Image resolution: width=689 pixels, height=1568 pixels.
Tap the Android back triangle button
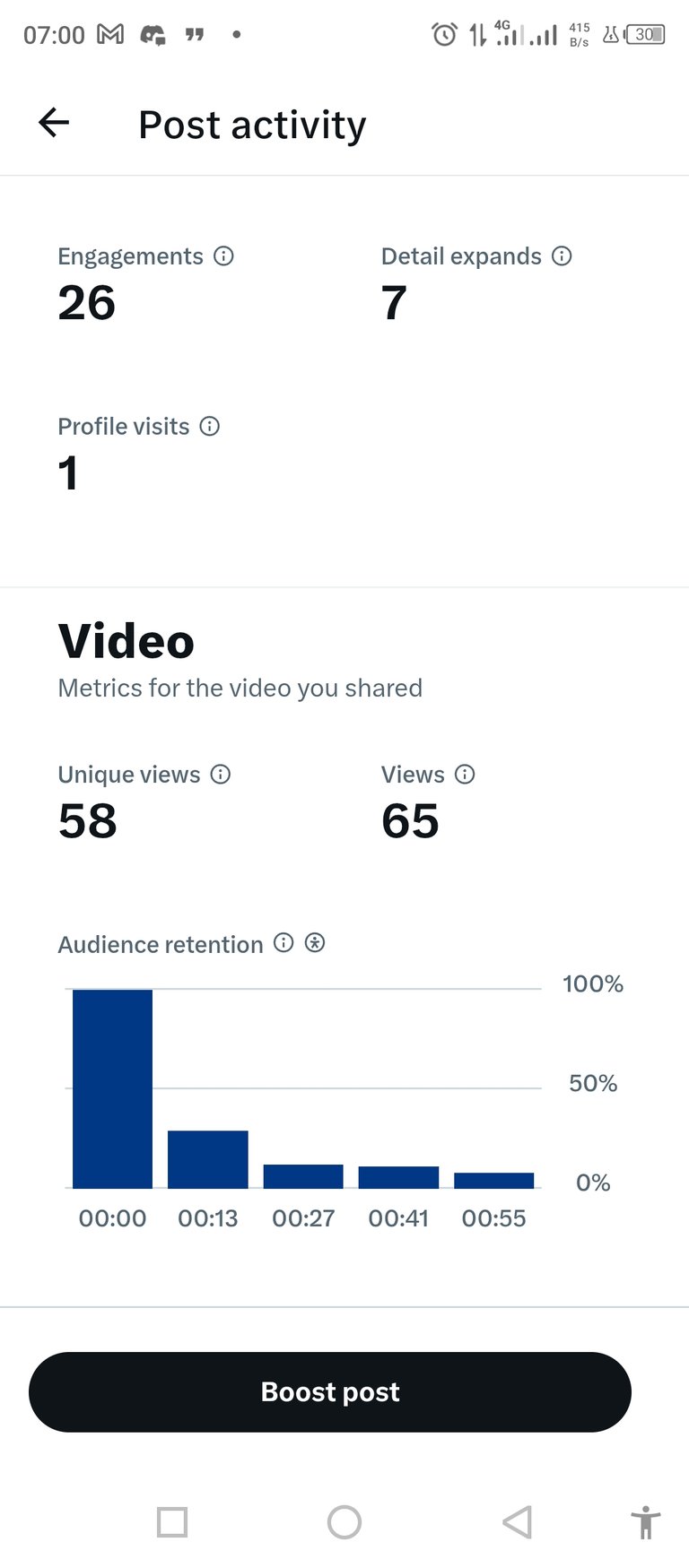click(517, 1522)
